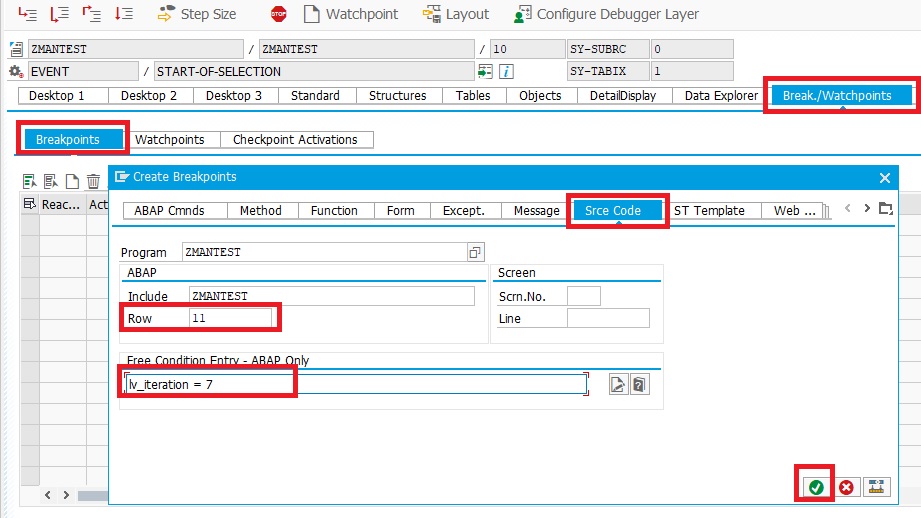Click the continue execution icon
921x518 pixels.
123,13
